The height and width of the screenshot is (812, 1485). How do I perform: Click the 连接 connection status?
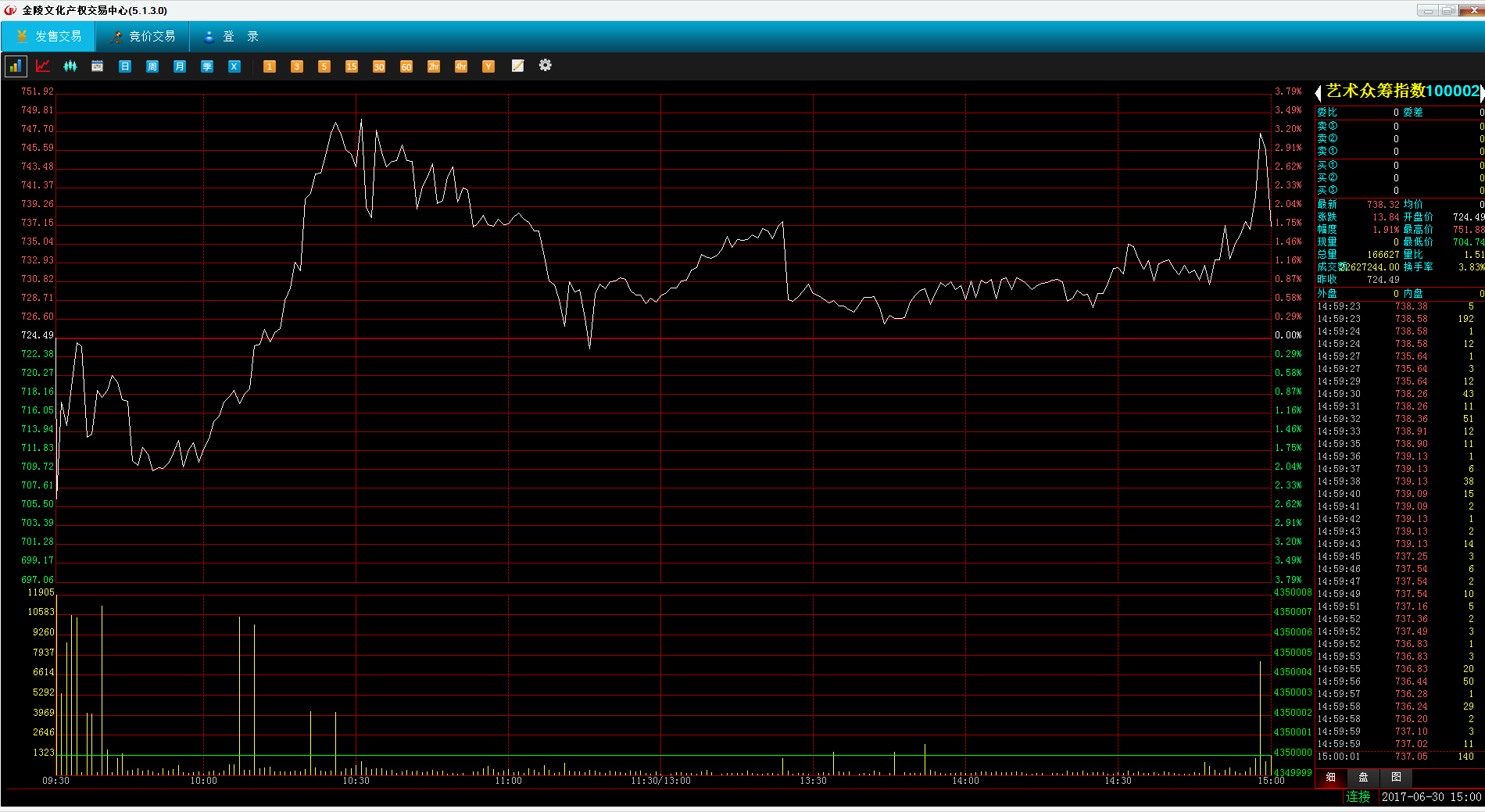[1358, 797]
